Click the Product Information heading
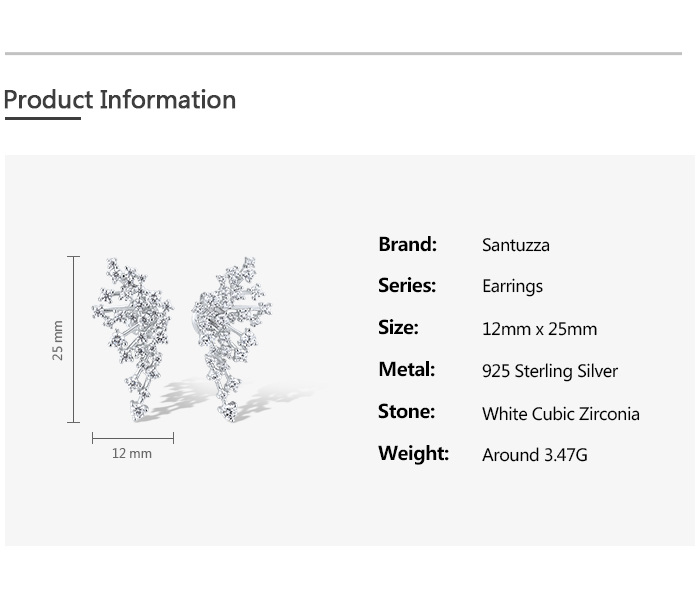The height and width of the screenshot is (596, 700). pos(120,99)
